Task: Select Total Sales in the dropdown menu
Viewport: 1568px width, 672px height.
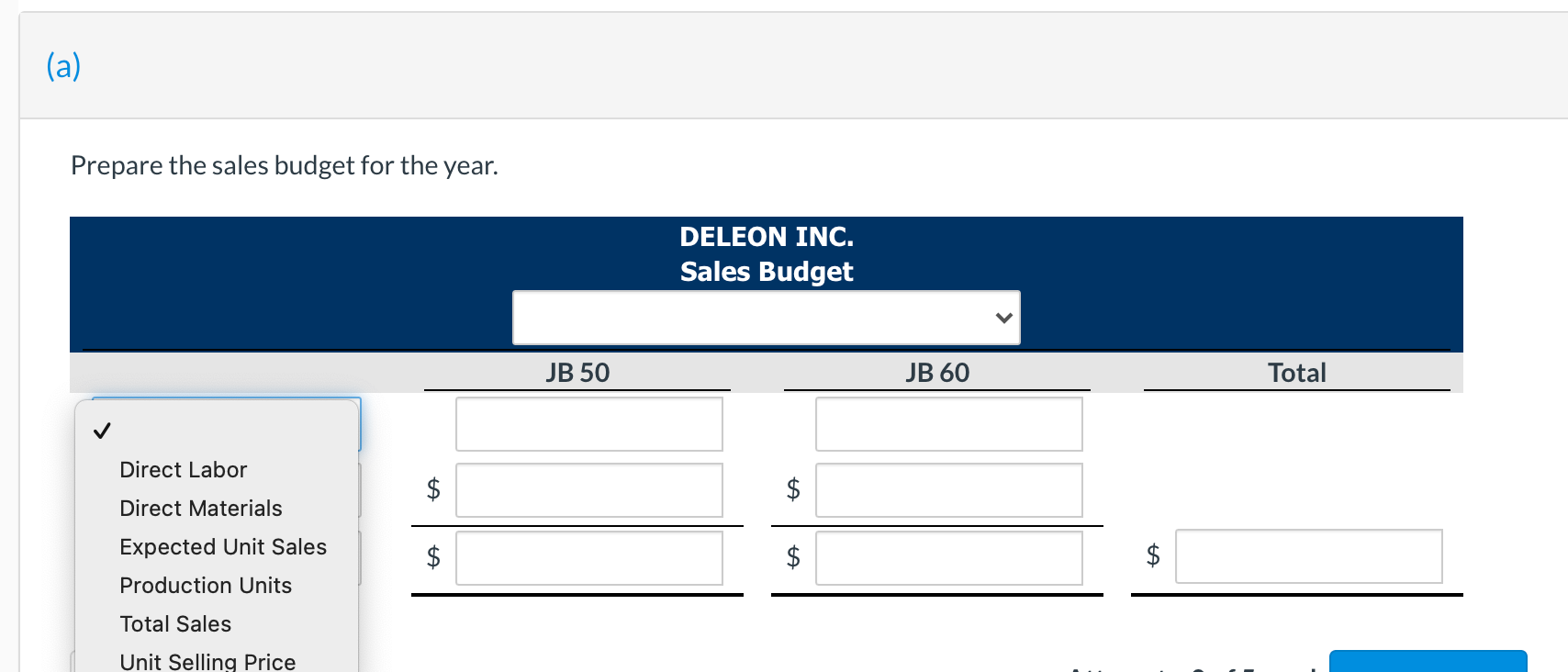Action: tap(174, 623)
